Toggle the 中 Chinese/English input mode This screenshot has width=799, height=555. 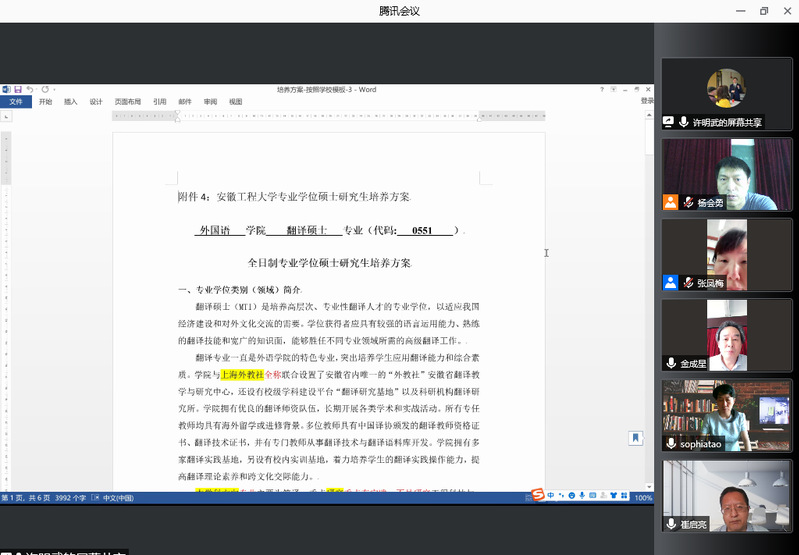click(x=551, y=495)
